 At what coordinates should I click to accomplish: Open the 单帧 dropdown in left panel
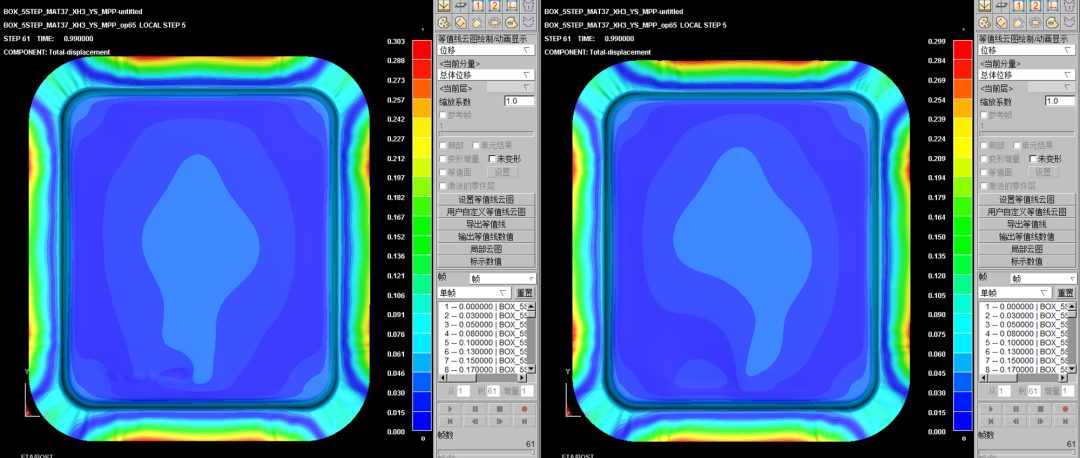474,293
